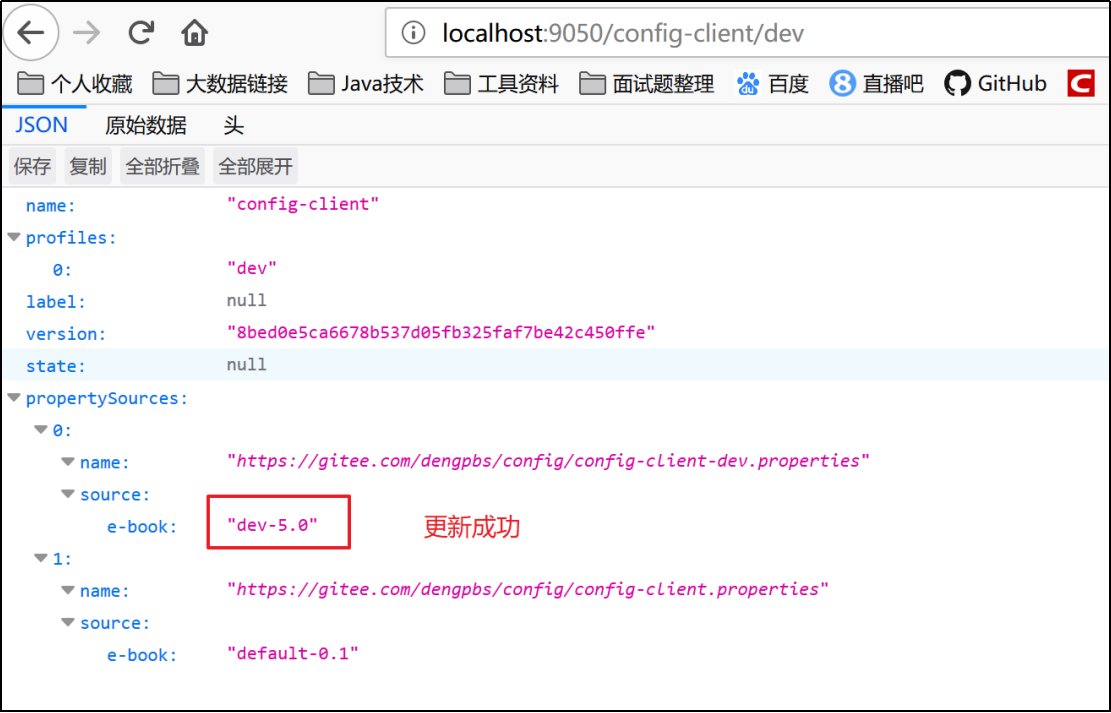Open the GitHub bookmark
The image size is (1111, 713).
click(995, 84)
